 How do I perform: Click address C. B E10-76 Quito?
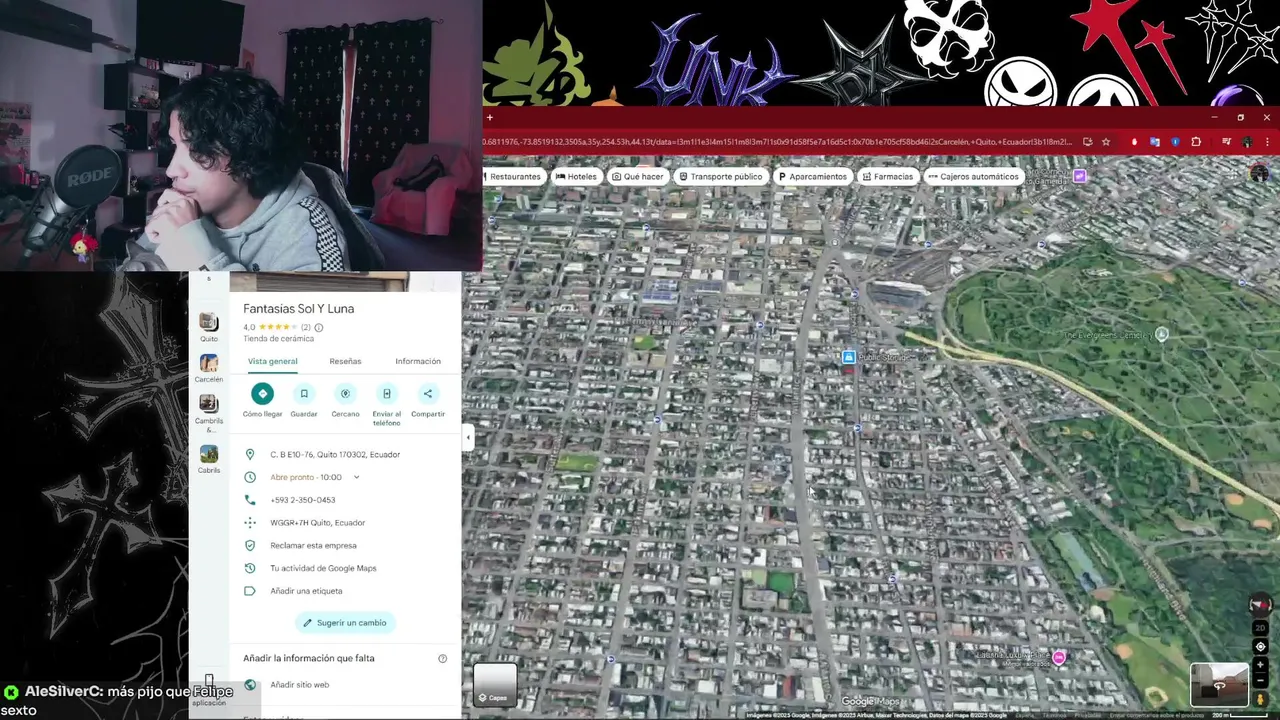tap(335, 454)
